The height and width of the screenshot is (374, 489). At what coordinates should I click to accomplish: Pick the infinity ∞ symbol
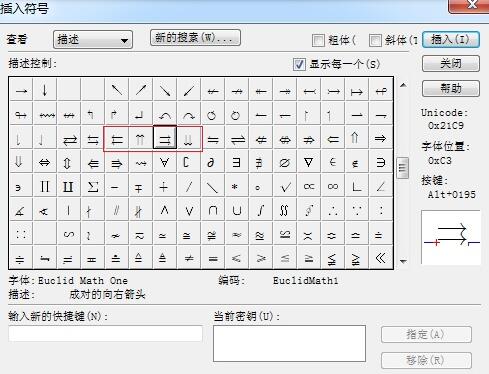(333, 186)
